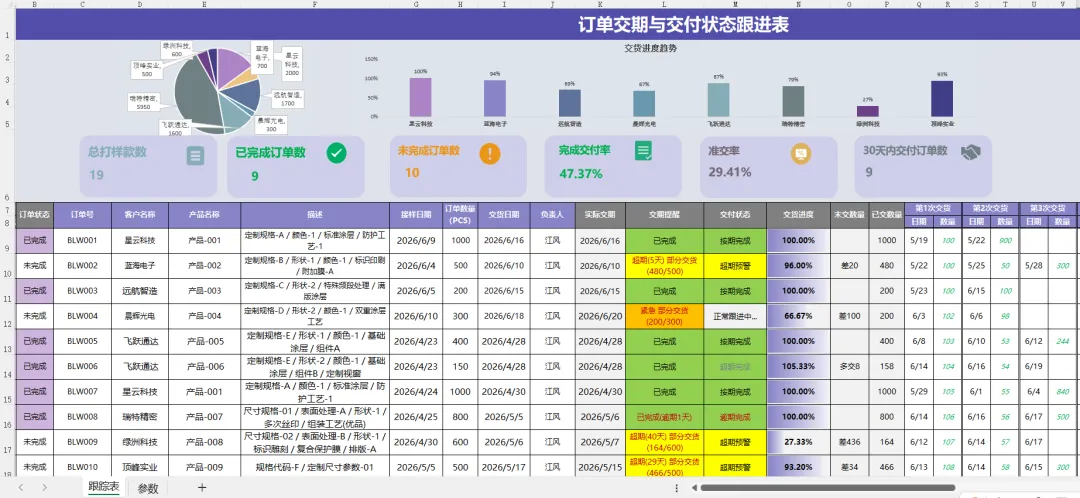This screenshot has height=498, width=1080.
Task: Select the 交付状态 header cell
Action: [x=735, y=215]
